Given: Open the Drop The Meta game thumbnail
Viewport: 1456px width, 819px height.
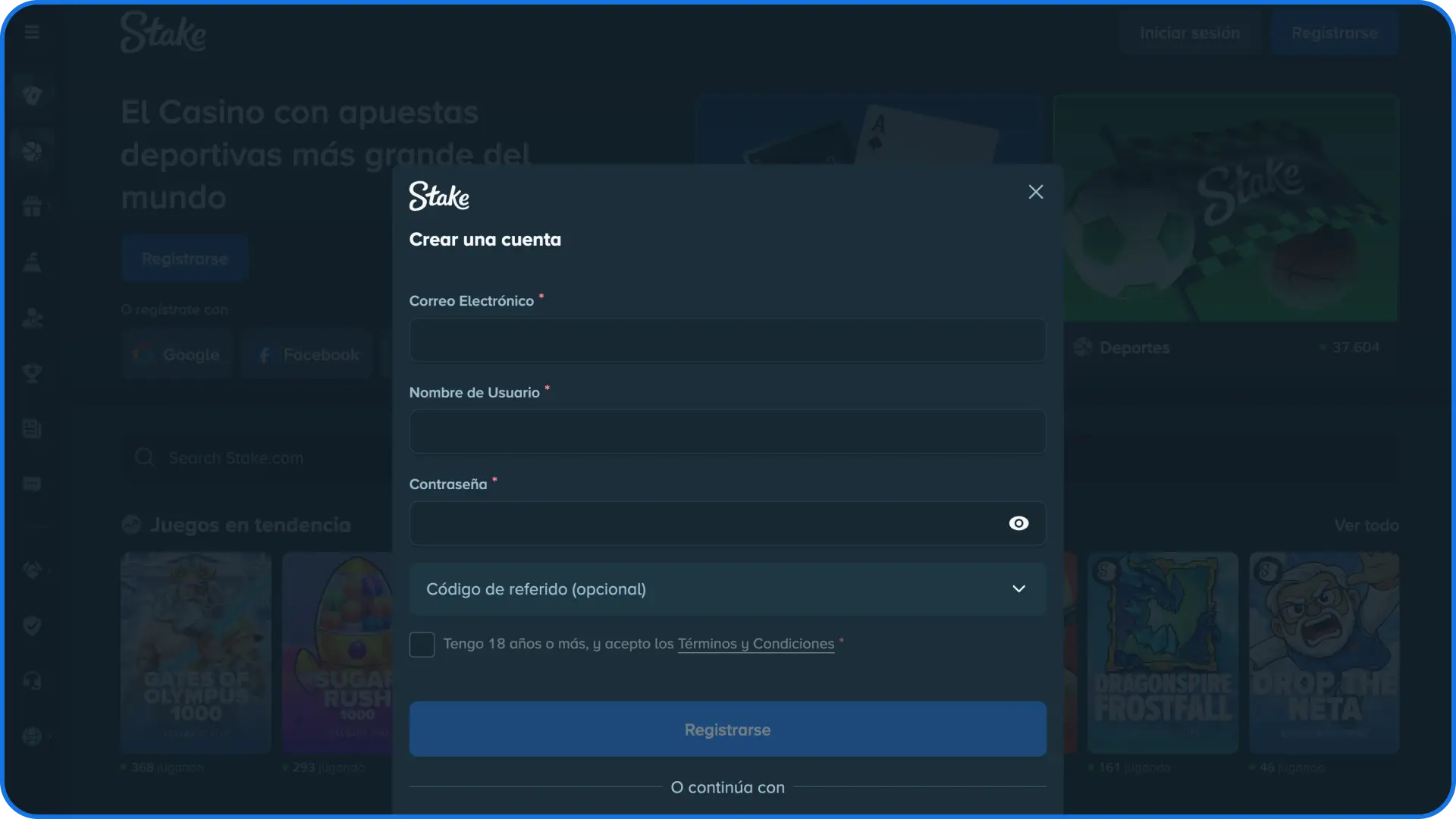Looking at the screenshot, I should pos(1324,653).
